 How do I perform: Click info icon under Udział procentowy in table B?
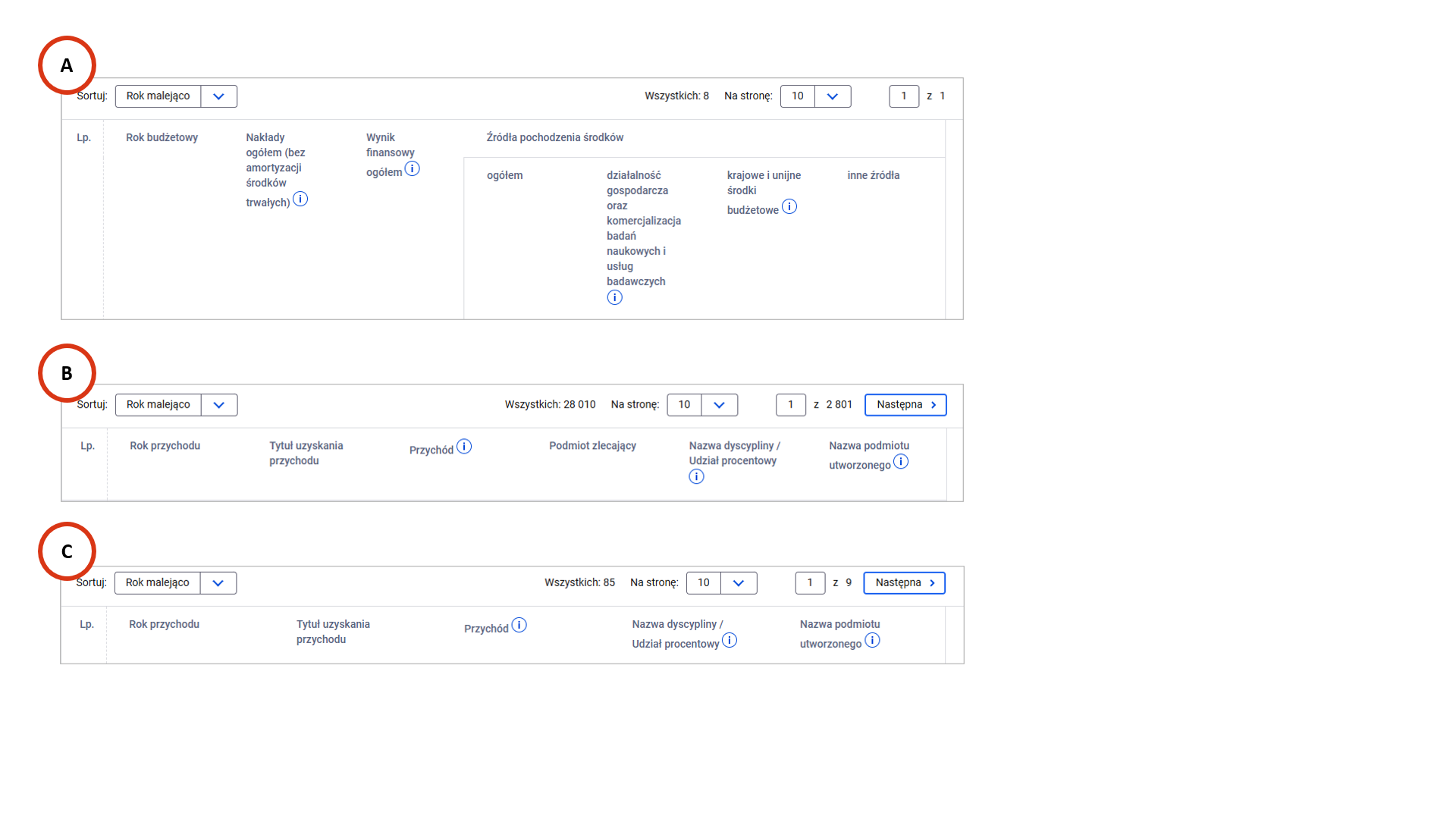[696, 477]
